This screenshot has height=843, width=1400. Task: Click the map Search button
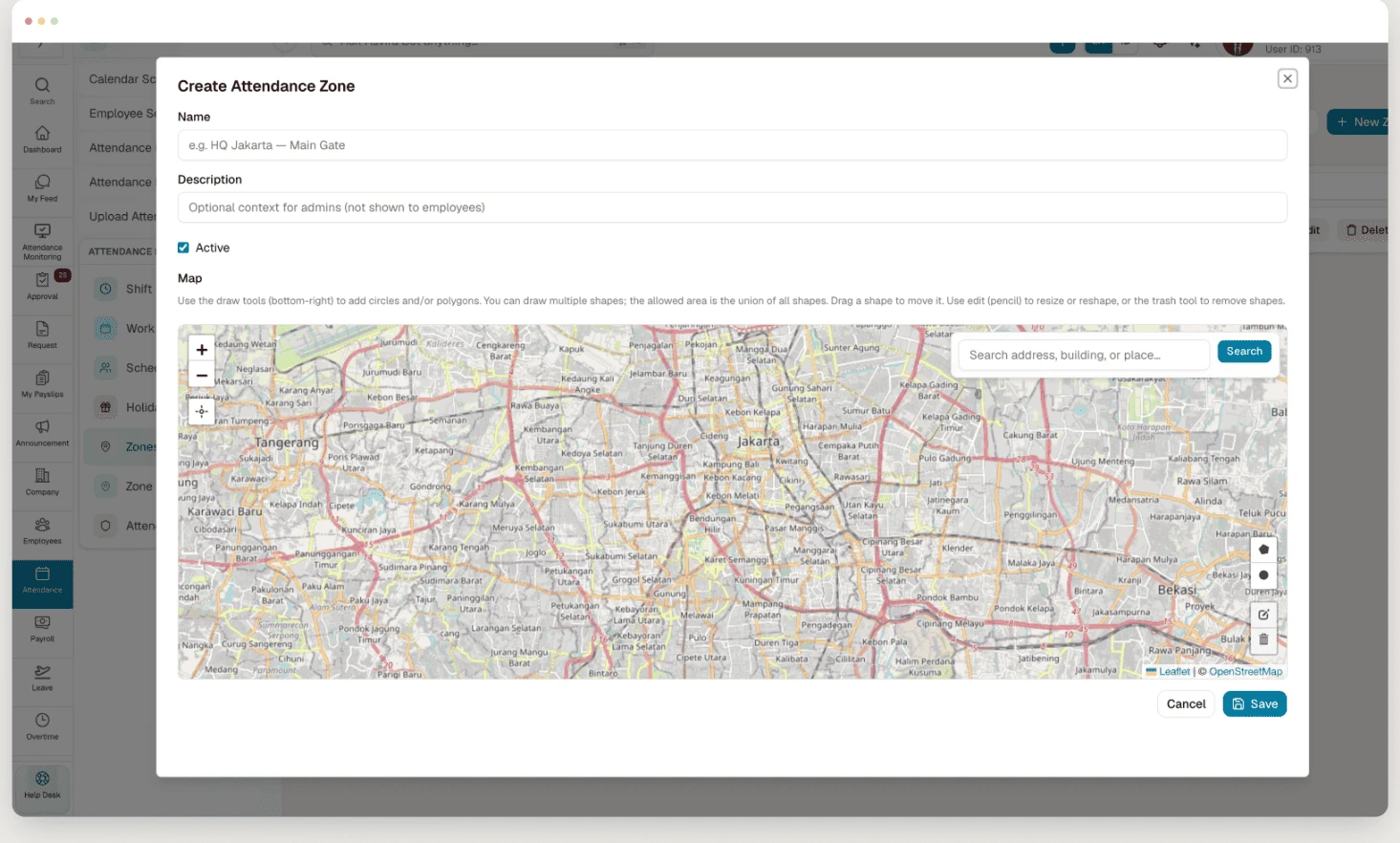(1244, 352)
